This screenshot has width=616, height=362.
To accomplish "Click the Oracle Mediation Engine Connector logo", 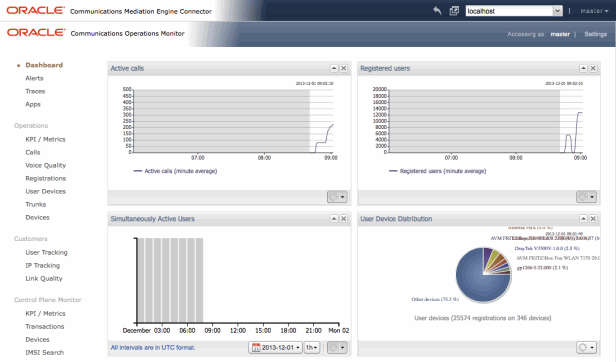I will [x=109, y=11].
